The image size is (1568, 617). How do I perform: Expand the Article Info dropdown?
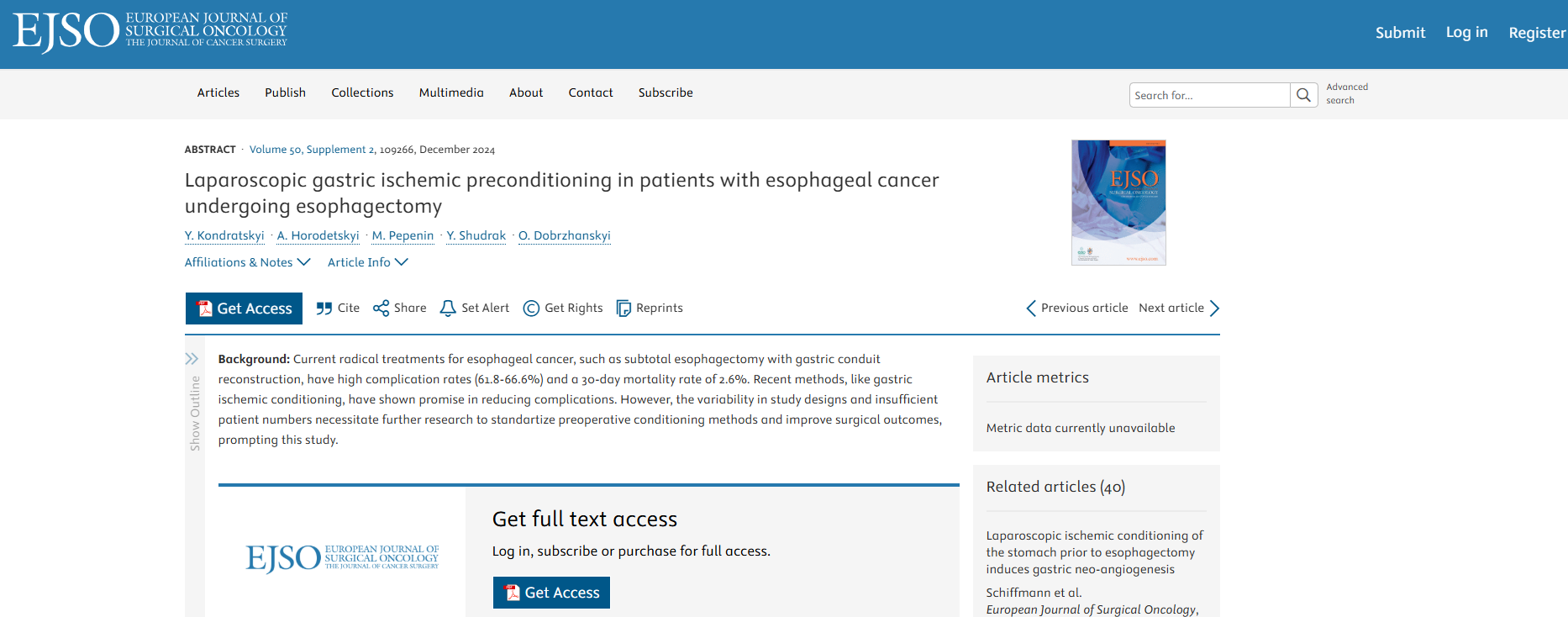[367, 262]
